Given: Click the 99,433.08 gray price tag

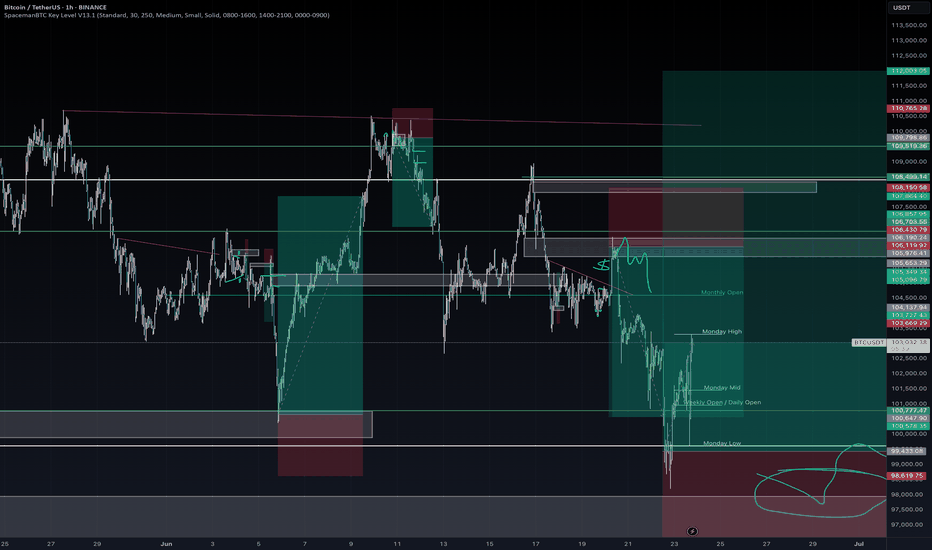Looking at the screenshot, I should click(908, 451).
